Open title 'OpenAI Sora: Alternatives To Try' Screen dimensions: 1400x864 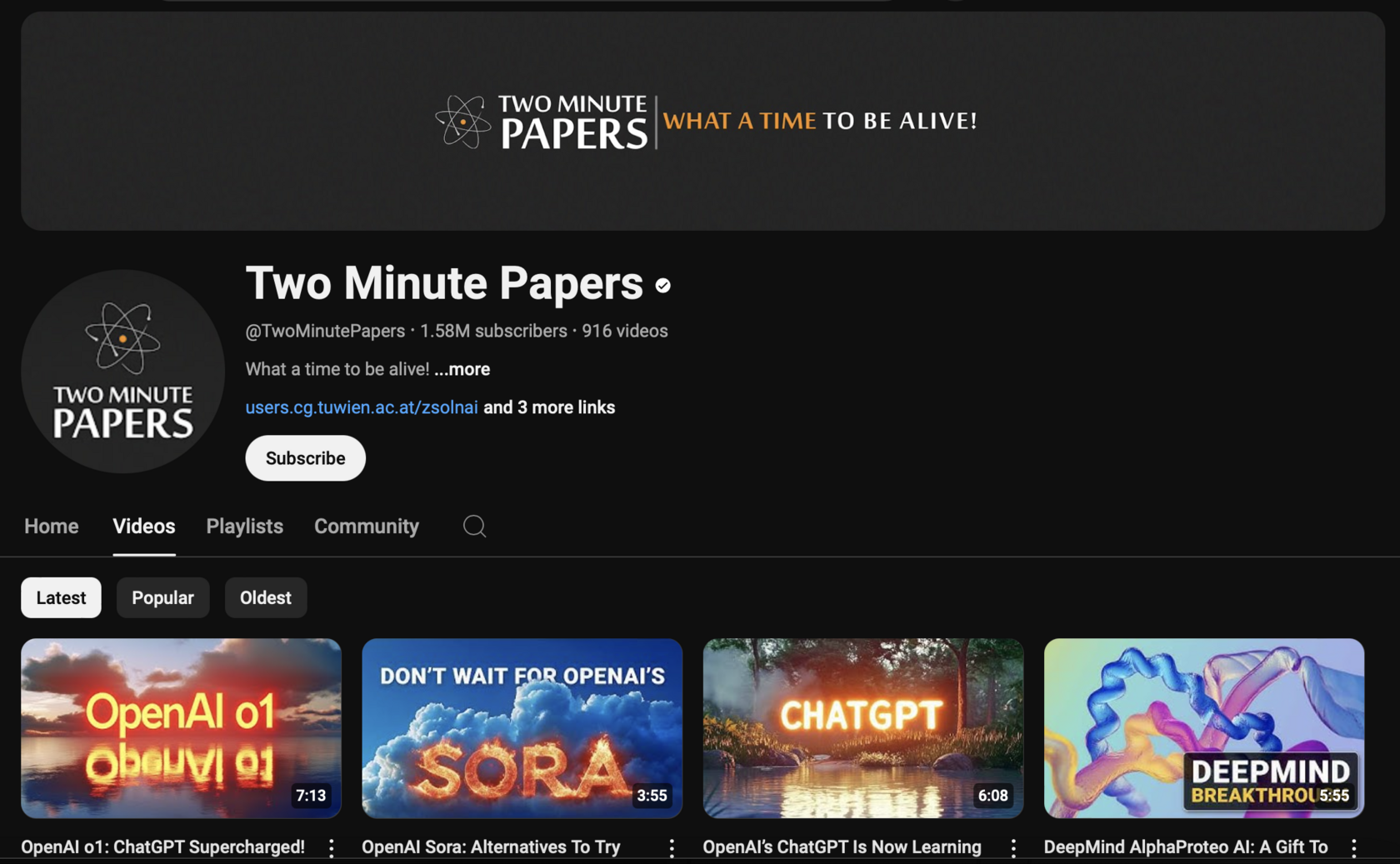[491, 847]
